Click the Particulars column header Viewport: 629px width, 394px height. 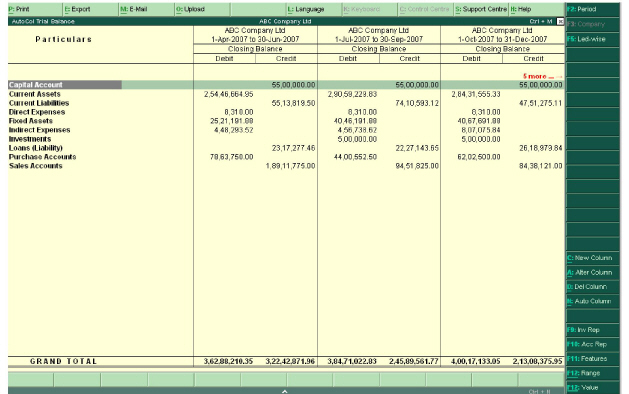click(63, 39)
